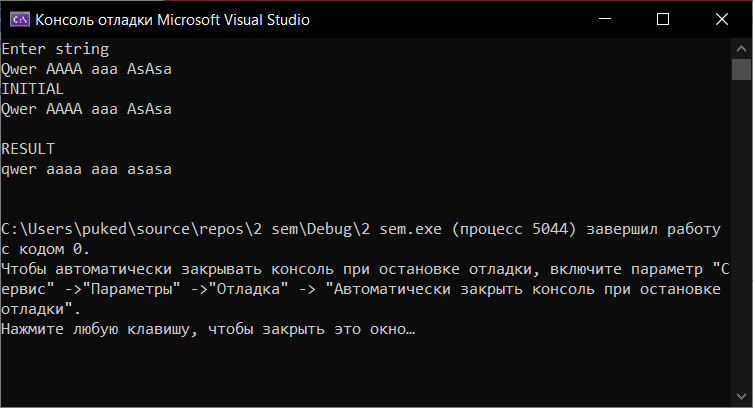Click the scrollbar down arrow

741,398
